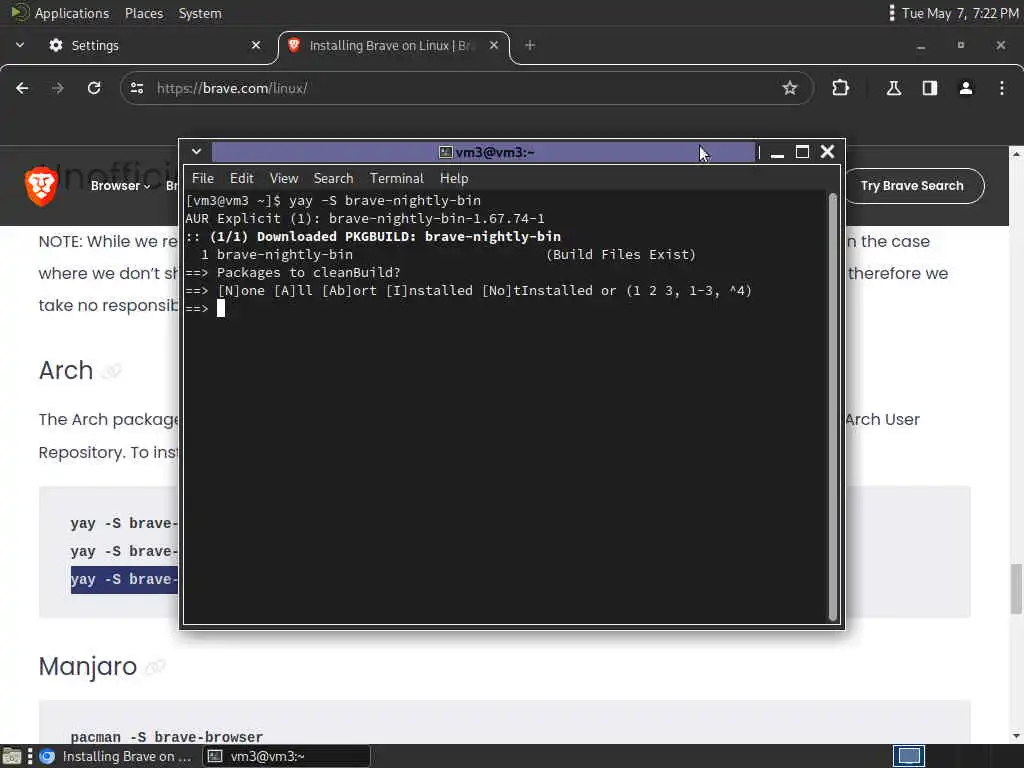The image size is (1024, 768).
Task: Open a new browser tab
Action: 530,45
